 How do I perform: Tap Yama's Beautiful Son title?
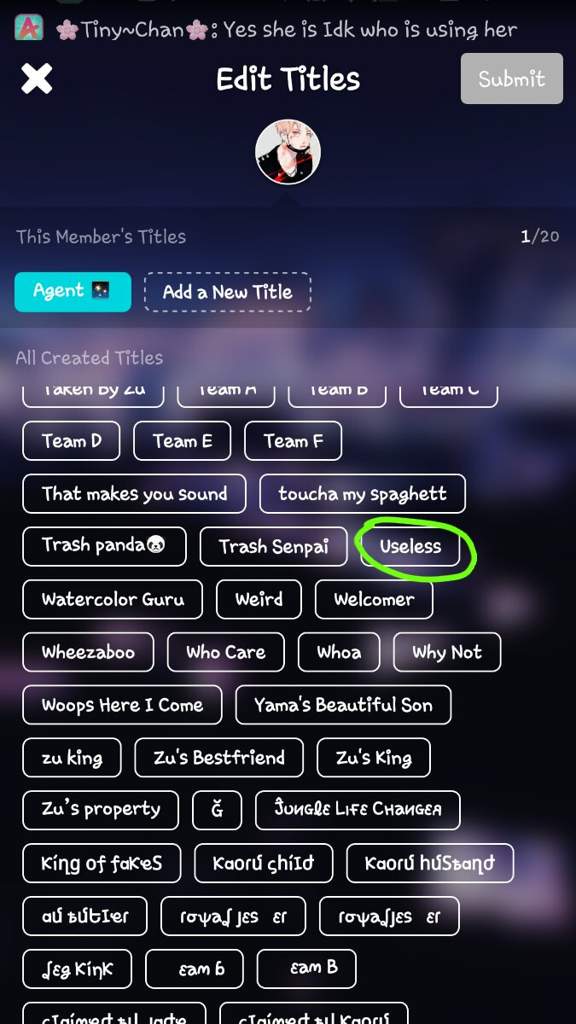pos(343,705)
